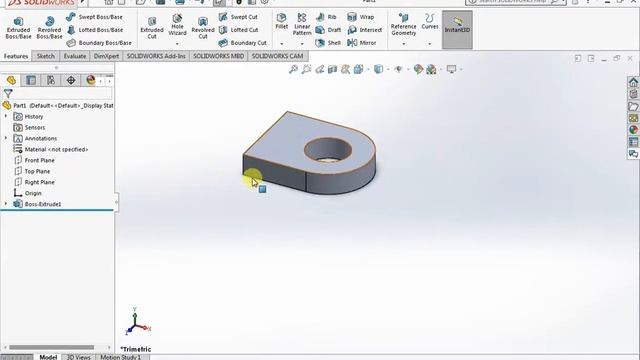
Task: Expand the Hole Wizard dropdown arrow
Action: pyautogui.click(x=177, y=43)
